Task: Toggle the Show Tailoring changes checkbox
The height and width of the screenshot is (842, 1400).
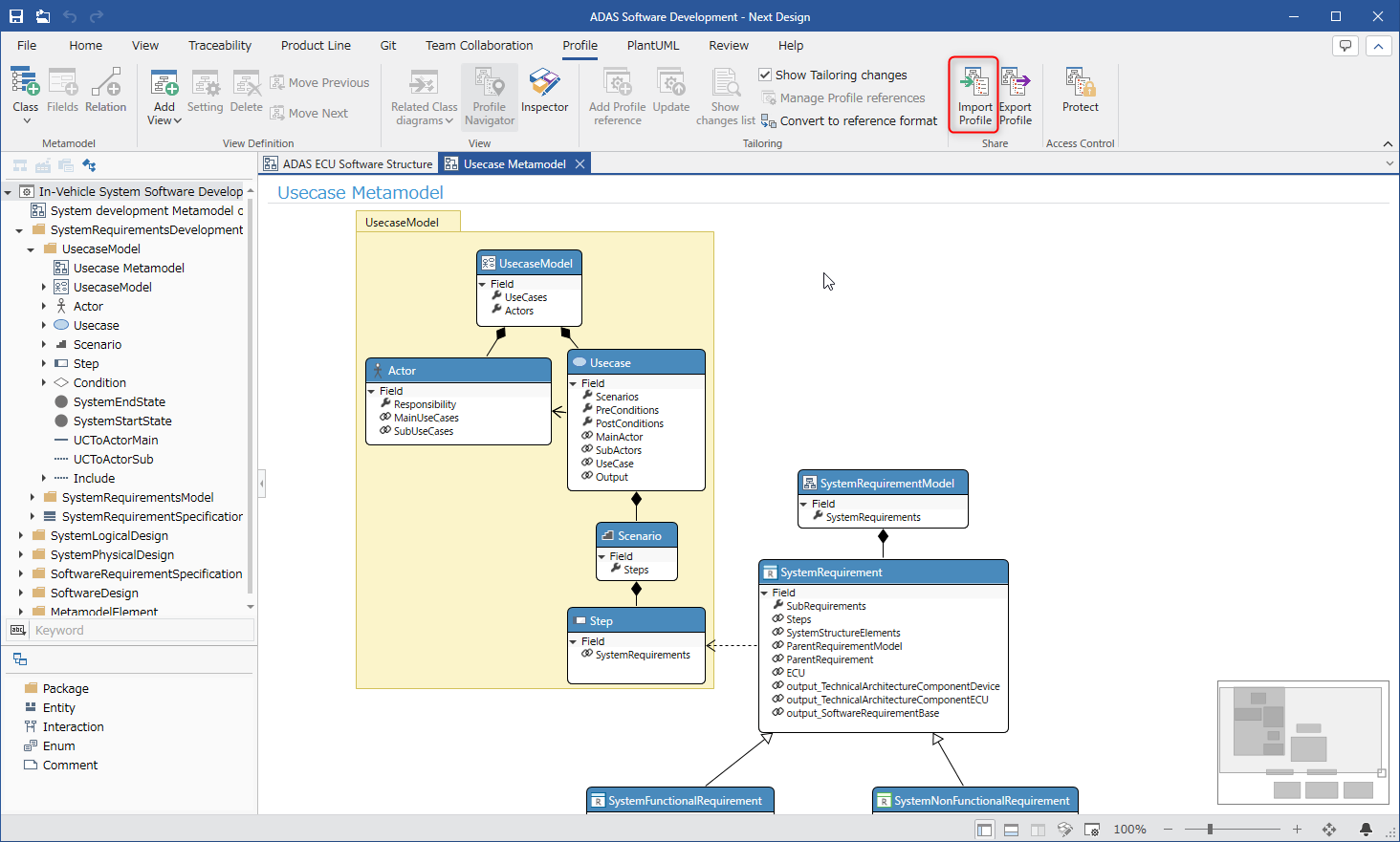Action: pos(765,75)
